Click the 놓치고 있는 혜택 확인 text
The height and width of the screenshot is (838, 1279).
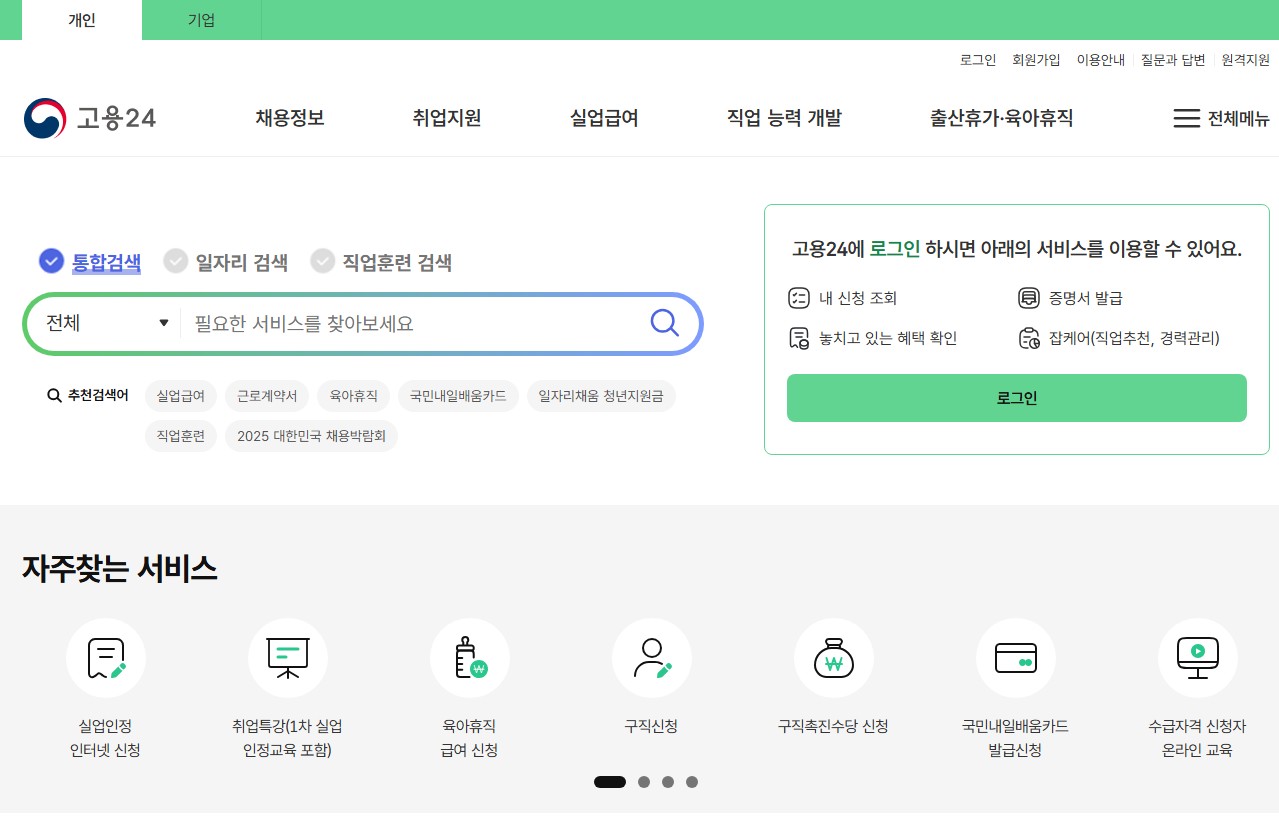888,338
